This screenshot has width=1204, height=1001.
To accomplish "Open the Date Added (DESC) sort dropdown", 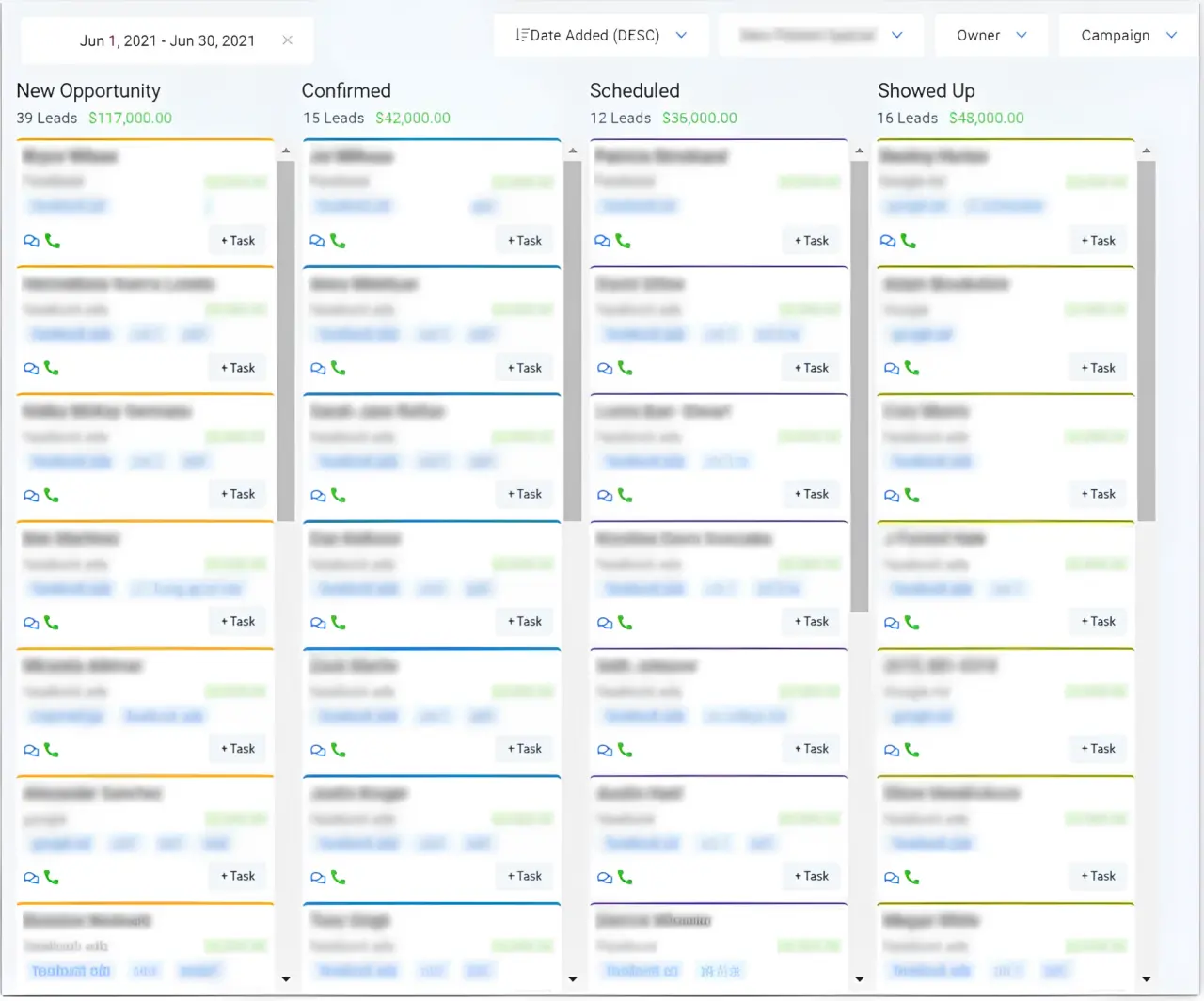I will (x=601, y=36).
